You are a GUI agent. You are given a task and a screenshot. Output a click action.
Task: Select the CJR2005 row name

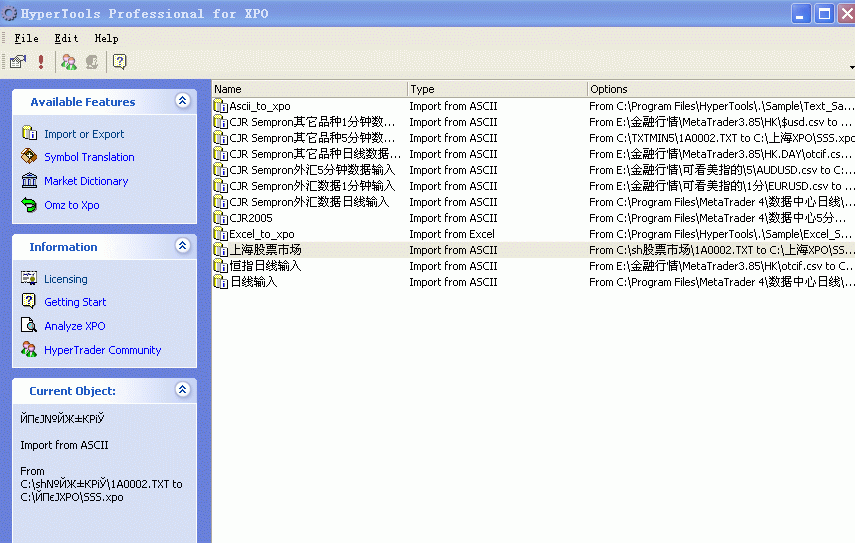pos(251,218)
